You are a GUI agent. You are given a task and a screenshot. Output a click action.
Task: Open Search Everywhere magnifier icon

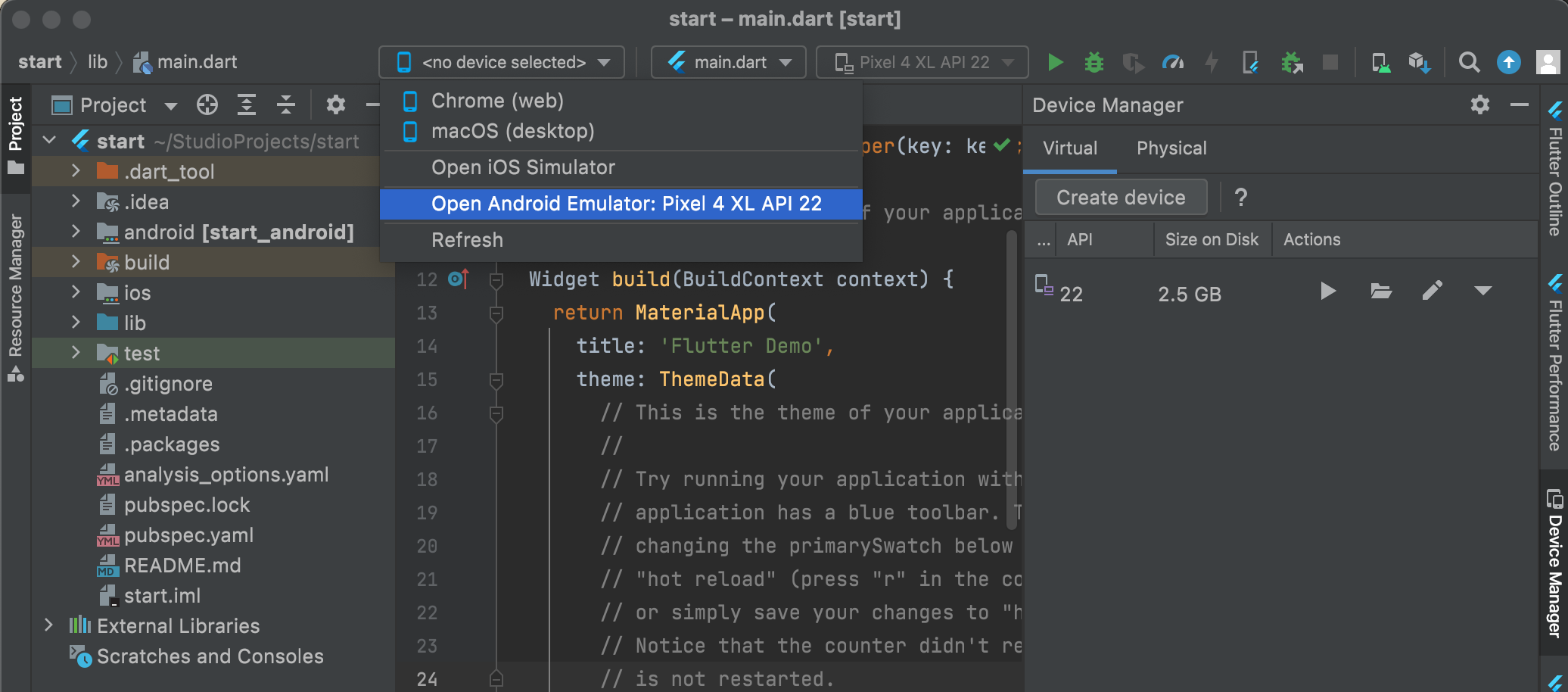1469,62
